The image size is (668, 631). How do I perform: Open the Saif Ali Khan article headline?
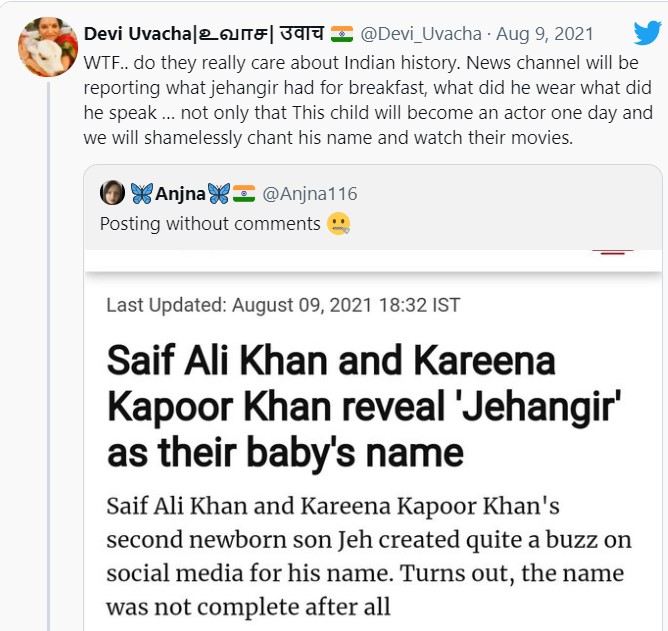[x=330, y=406]
